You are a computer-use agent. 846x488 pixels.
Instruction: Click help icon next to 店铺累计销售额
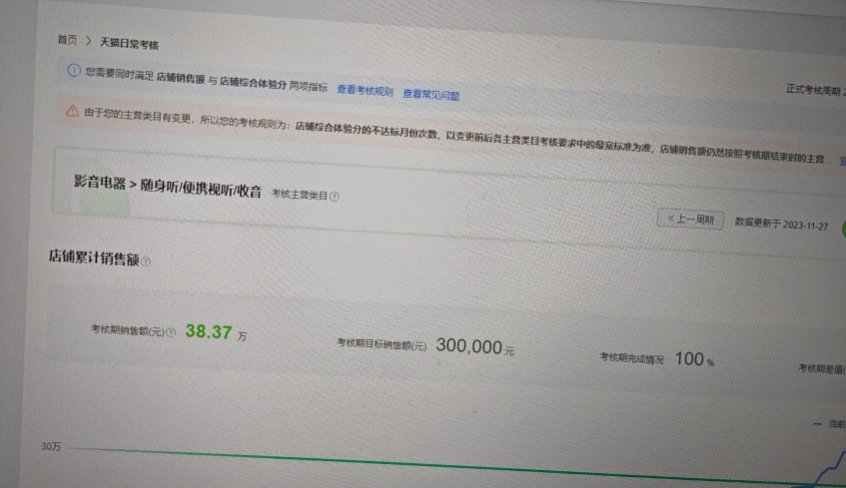click(146, 261)
